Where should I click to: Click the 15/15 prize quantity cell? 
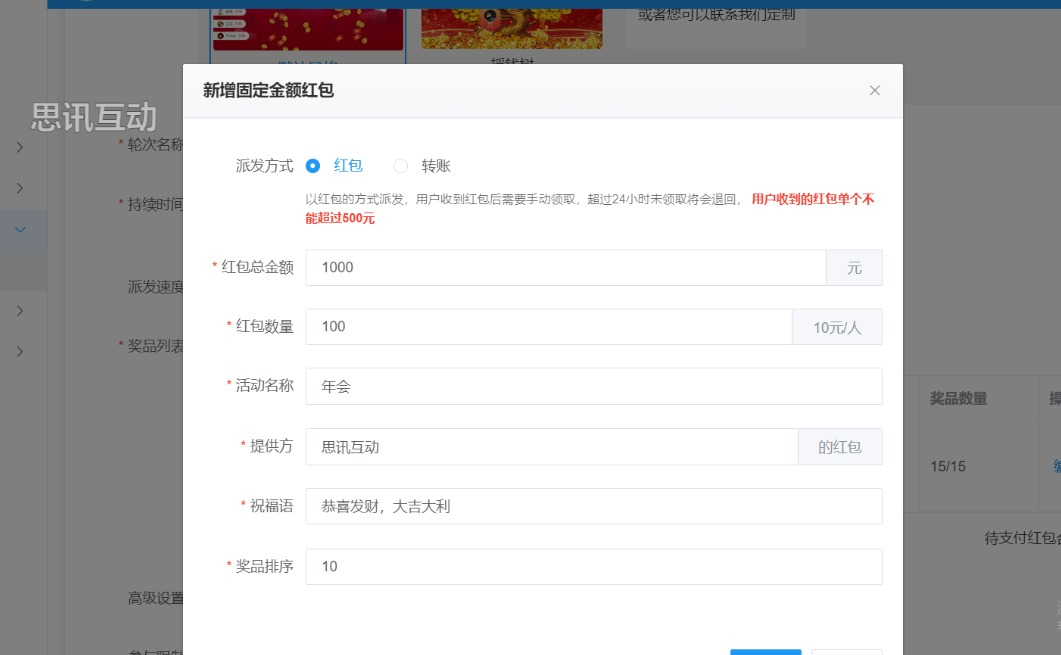point(947,466)
